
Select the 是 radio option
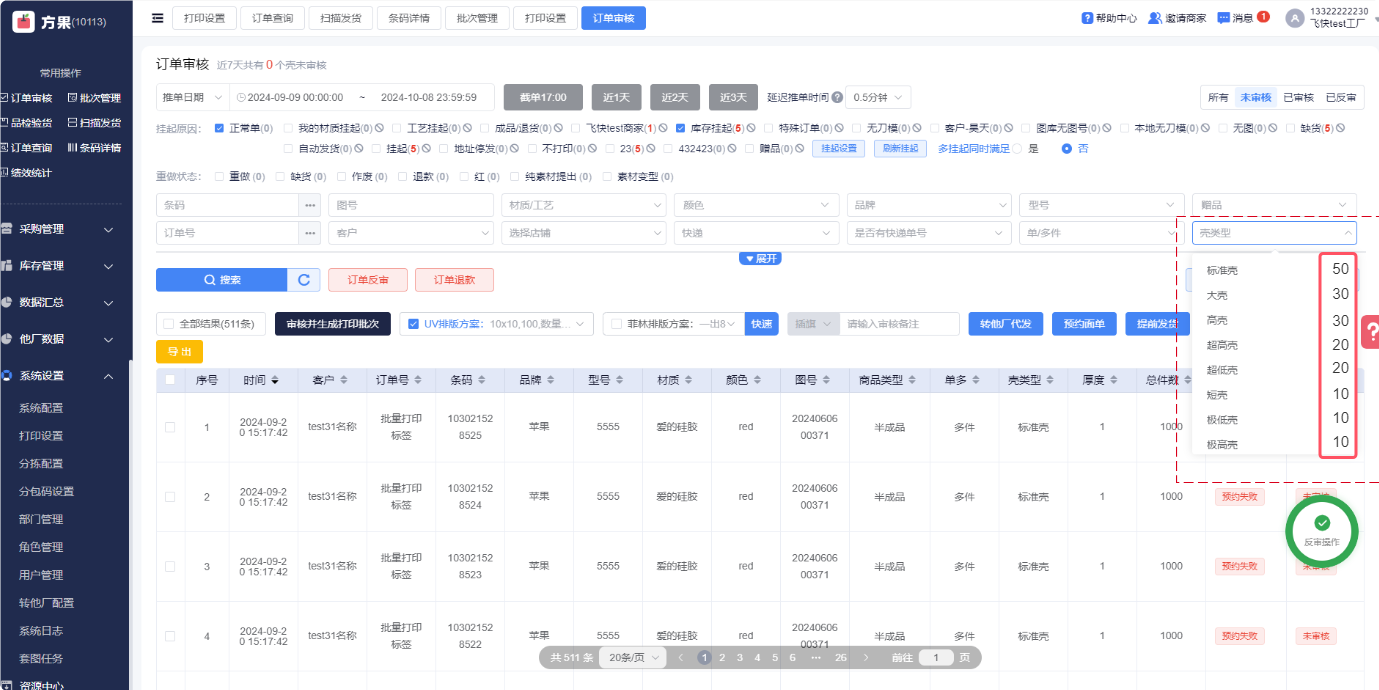(x=1019, y=148)
